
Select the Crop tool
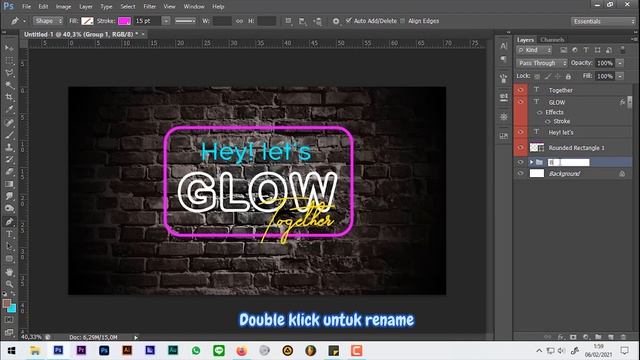[9, 98]
